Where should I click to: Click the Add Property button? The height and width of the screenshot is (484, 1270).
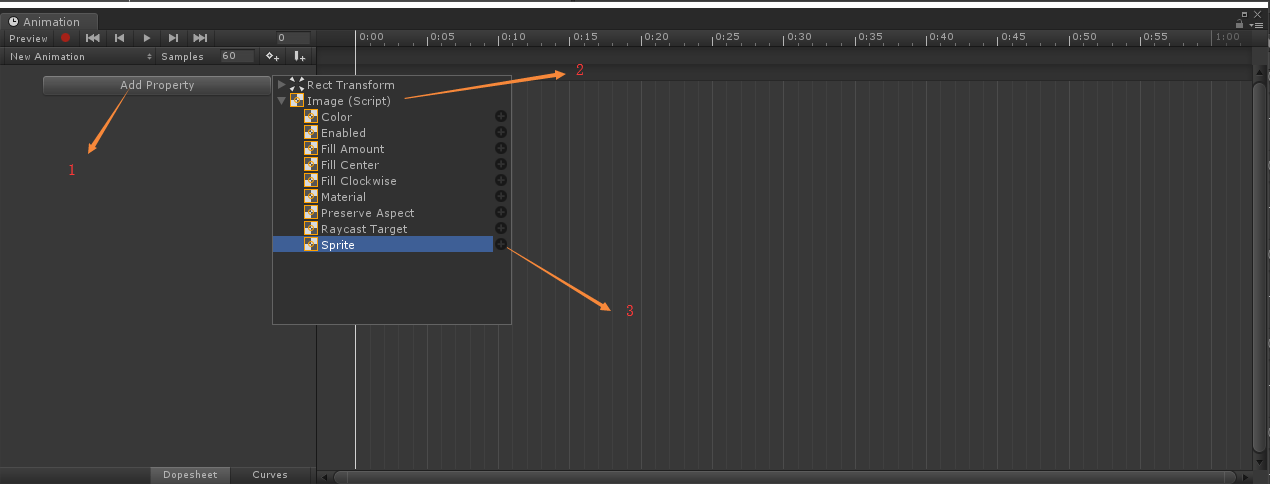[x=157, y=86]
